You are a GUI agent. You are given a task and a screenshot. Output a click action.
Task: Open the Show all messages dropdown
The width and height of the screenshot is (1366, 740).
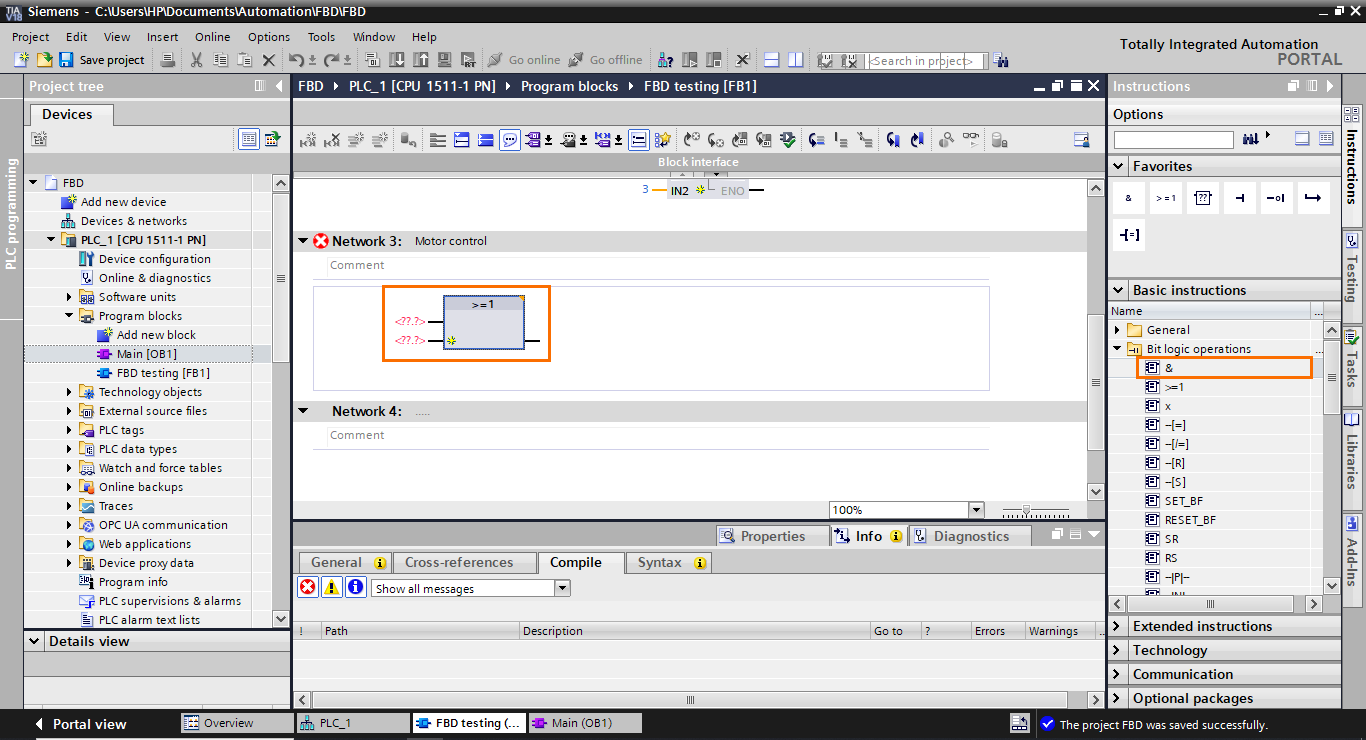coord(560,587)
